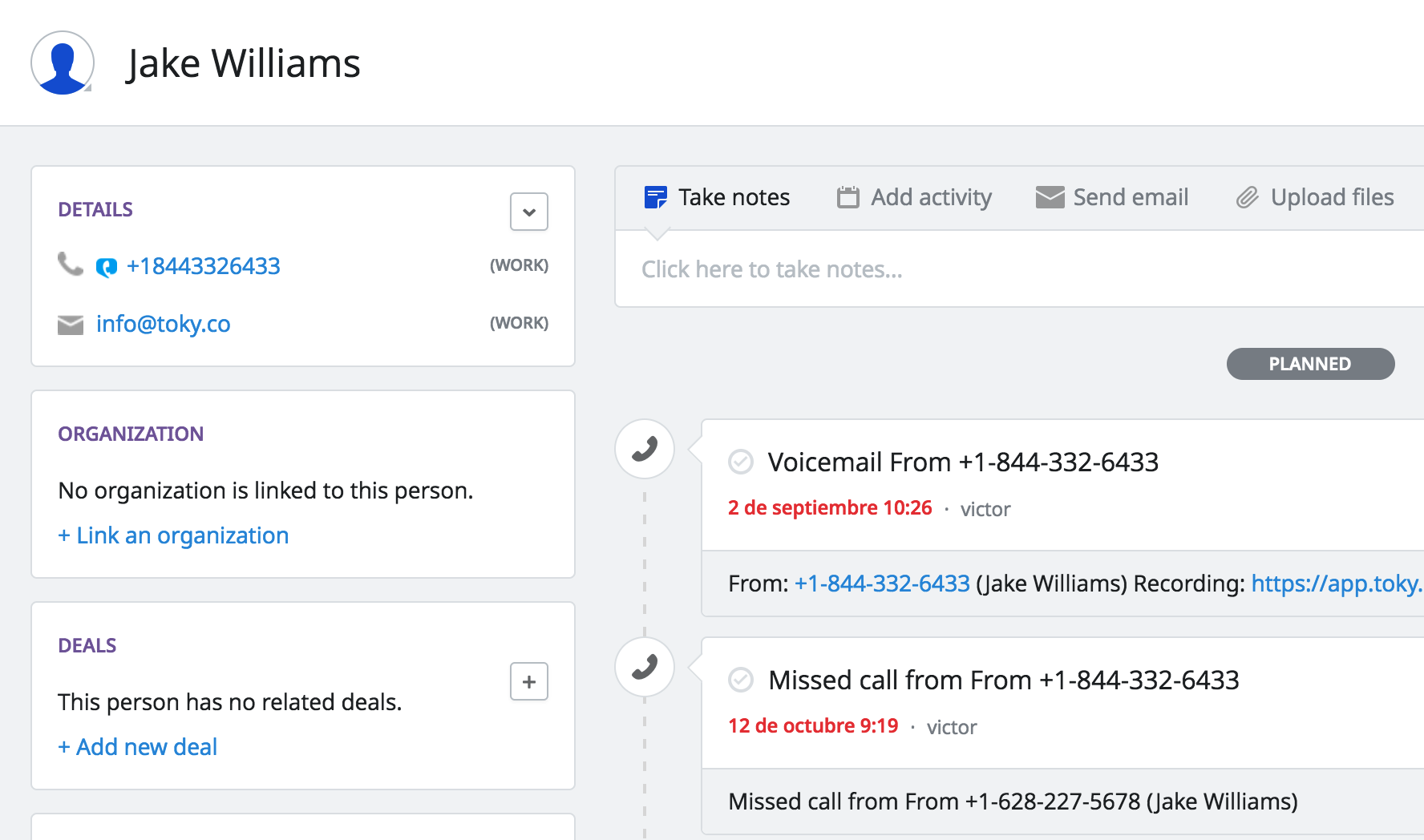The height and width of the screenshot is (840, 1424).
Task: Click the paperclip Upload files icon
Action: pos(1247,197)
